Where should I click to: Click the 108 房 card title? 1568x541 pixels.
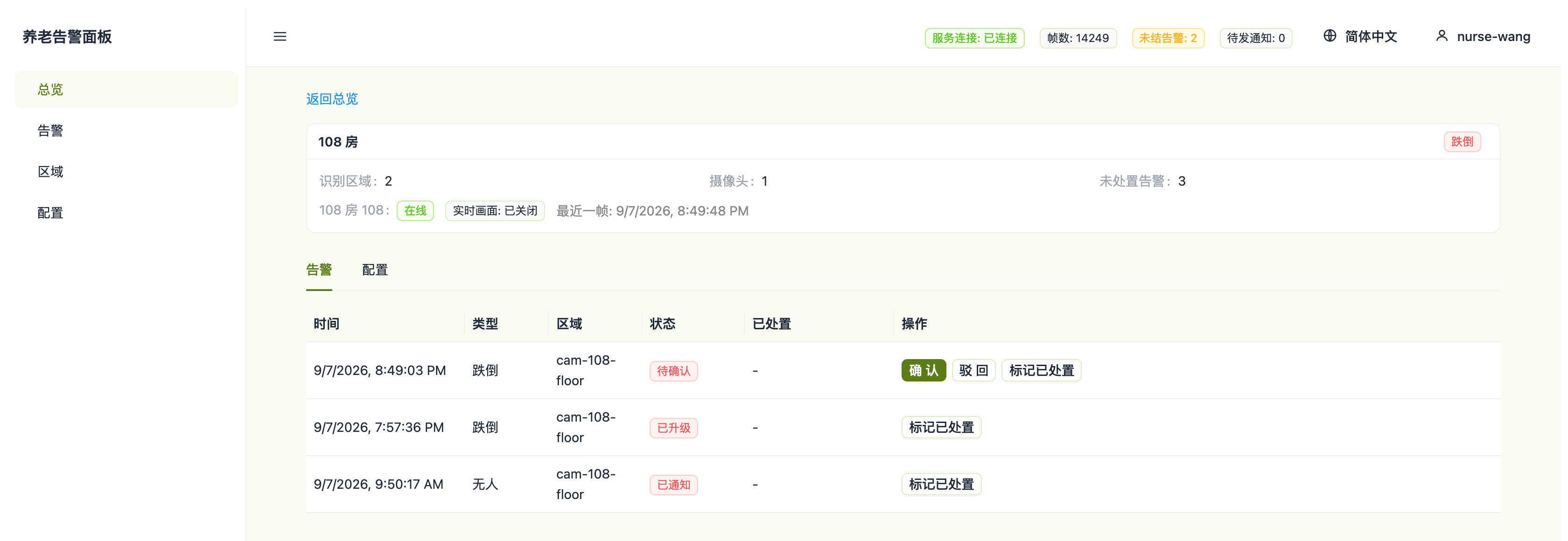coord(338,142)
